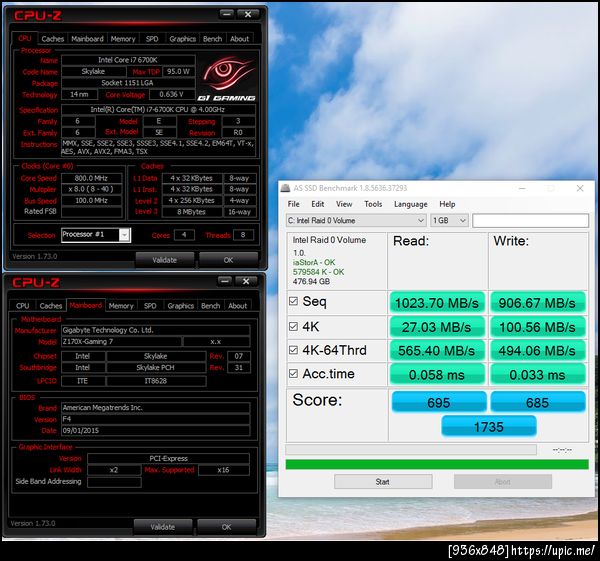Select SPD tab in bottom CPU-Z window

(x=150, y=306)
